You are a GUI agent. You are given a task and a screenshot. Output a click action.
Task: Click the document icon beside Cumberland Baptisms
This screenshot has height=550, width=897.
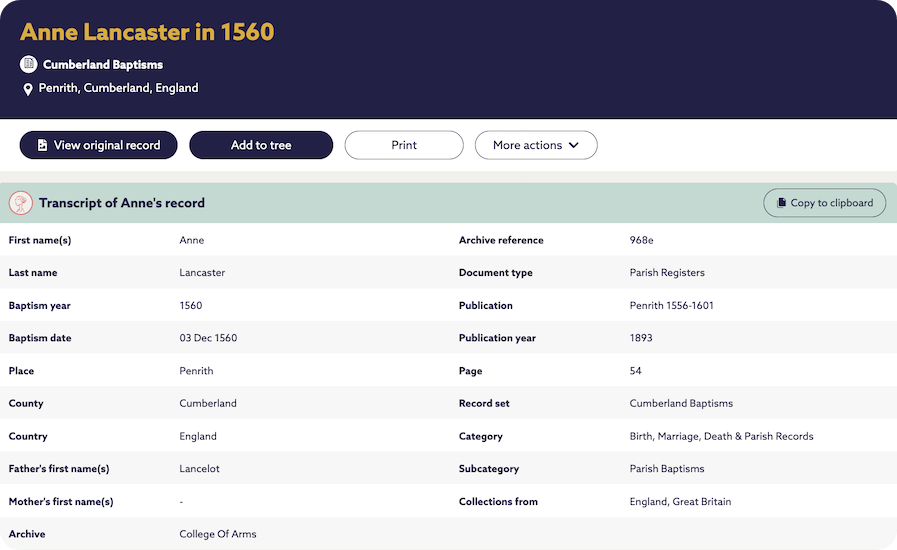[28, 65]
